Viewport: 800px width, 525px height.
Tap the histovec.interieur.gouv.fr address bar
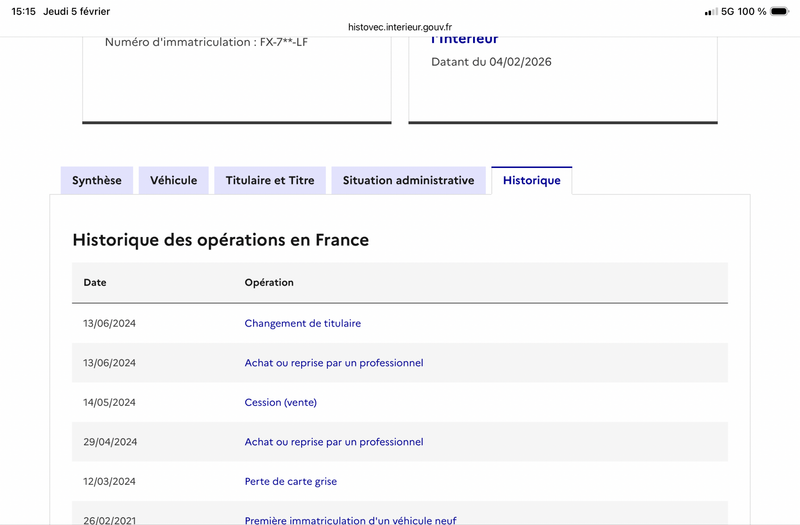click(x=400, y=27)
